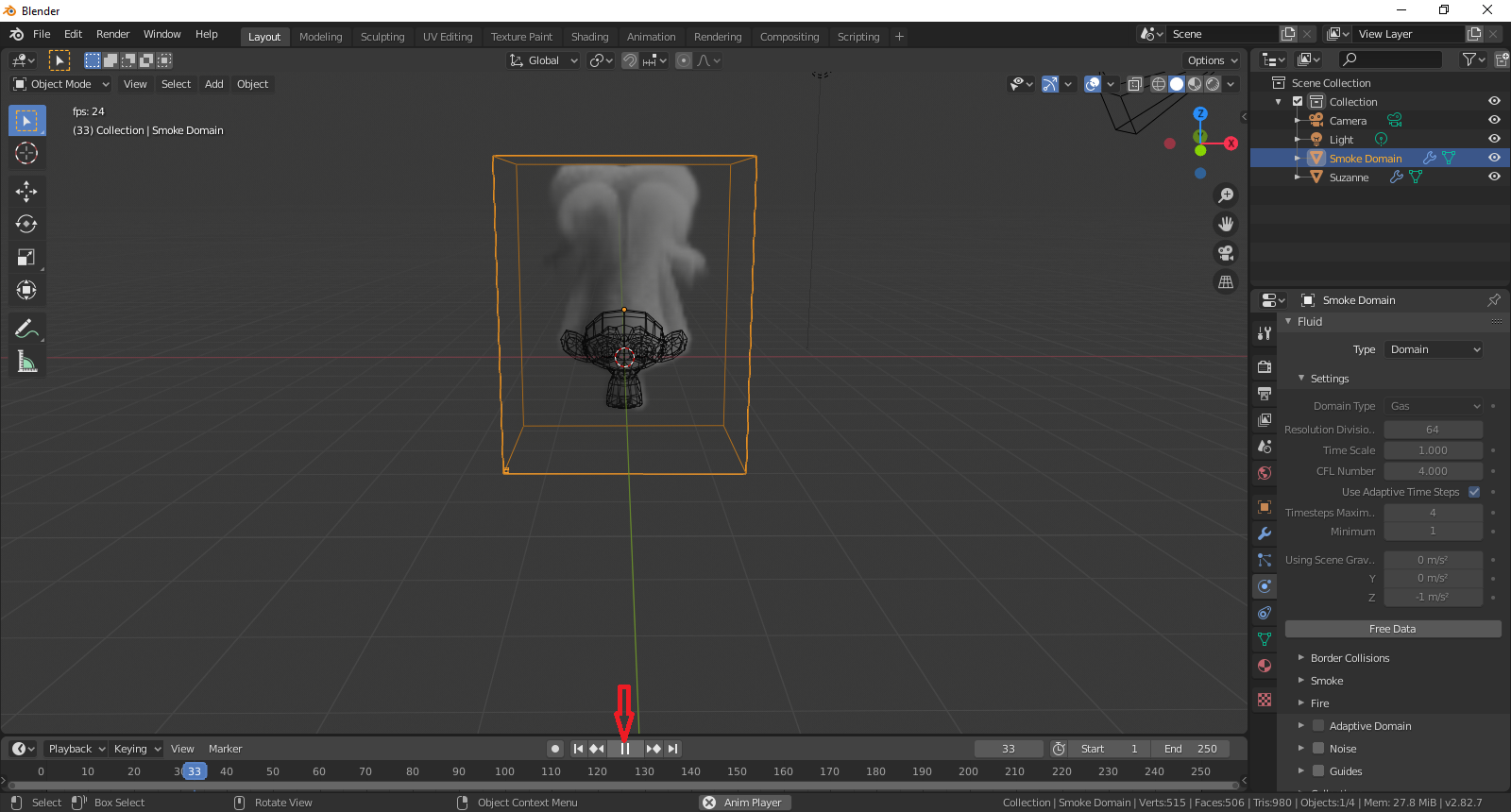This screenshot has height=812, width=1511.
Task: Select the Cursor tool in toolbar
Action: (x=26, y=154)
